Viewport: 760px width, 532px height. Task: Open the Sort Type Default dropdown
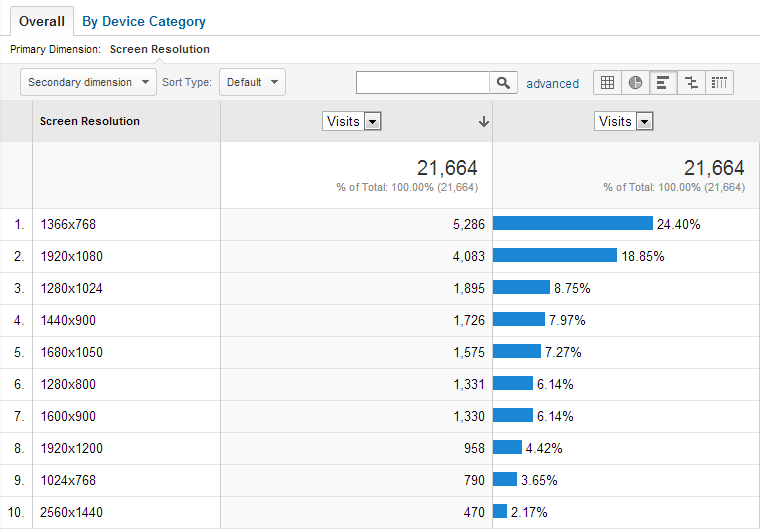click(252, 82)
